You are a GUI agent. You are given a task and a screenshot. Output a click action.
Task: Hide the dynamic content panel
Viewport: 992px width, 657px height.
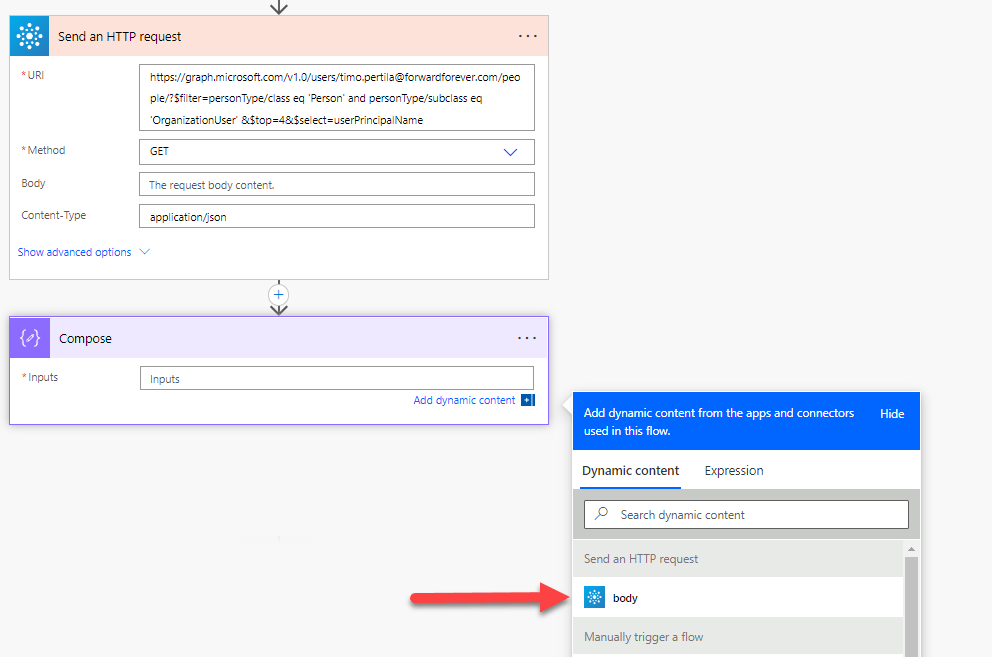pos(891,413)
